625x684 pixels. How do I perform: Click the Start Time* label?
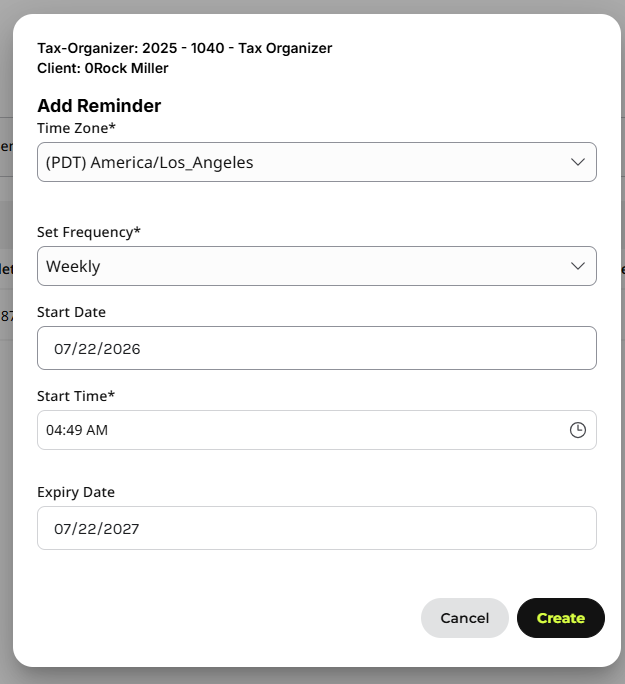coord(76,396)
